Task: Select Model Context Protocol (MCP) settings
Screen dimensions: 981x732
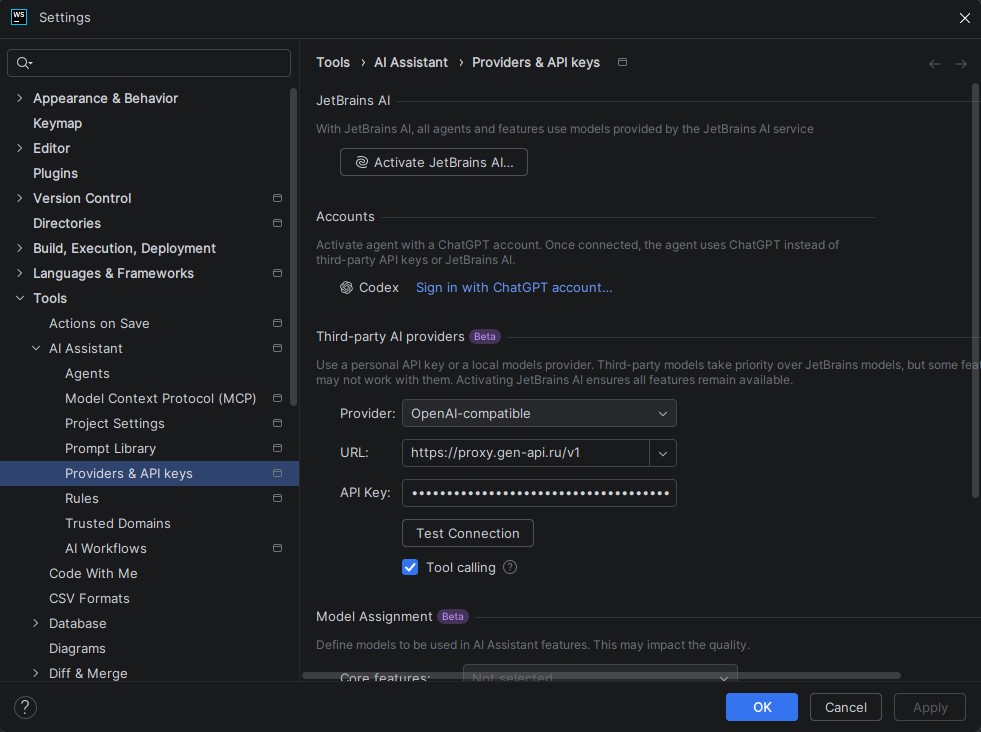Action: click(x=160, y=398)
